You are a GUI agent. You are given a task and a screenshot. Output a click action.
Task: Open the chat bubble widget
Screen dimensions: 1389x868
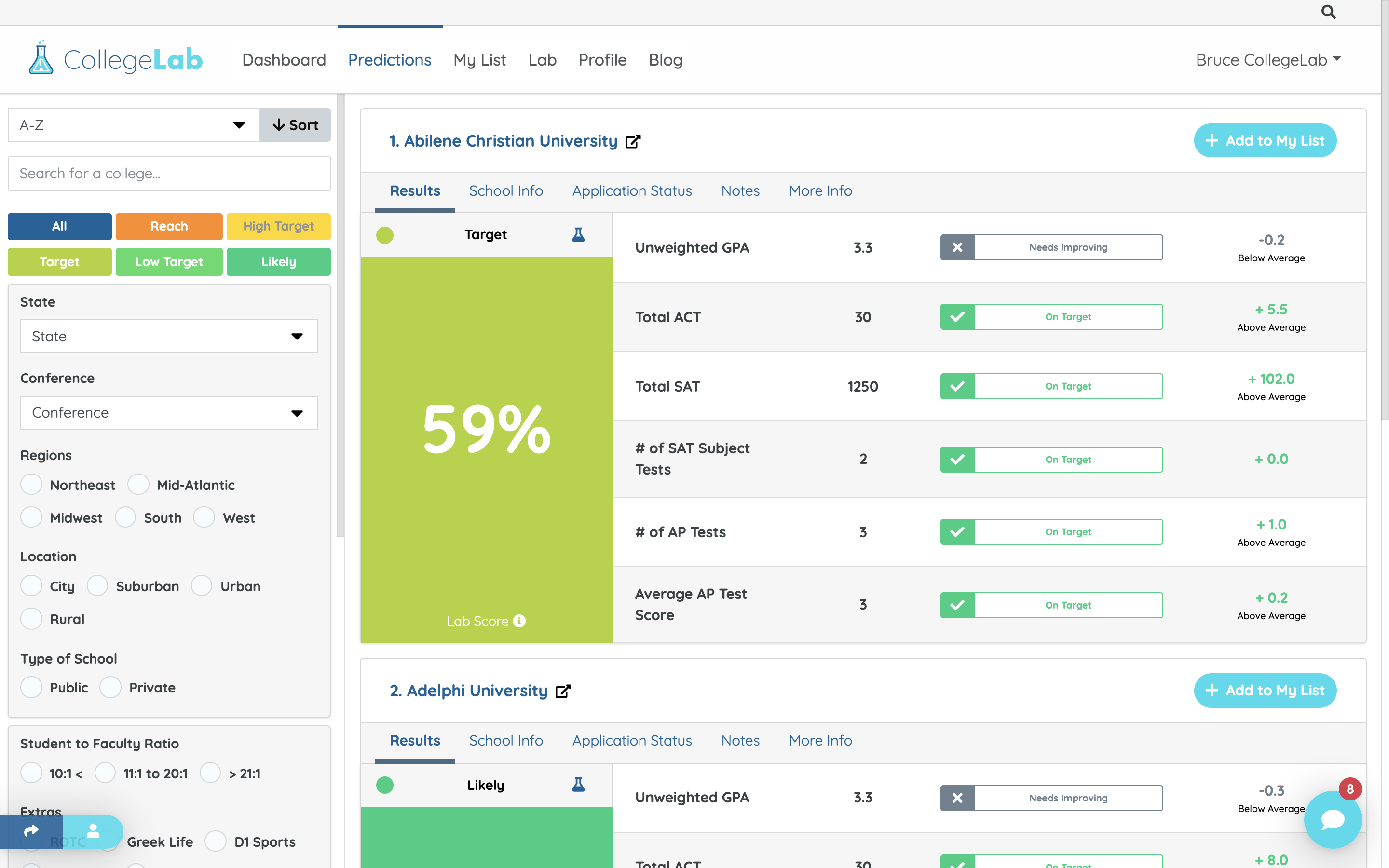[x=1333, y=819]
